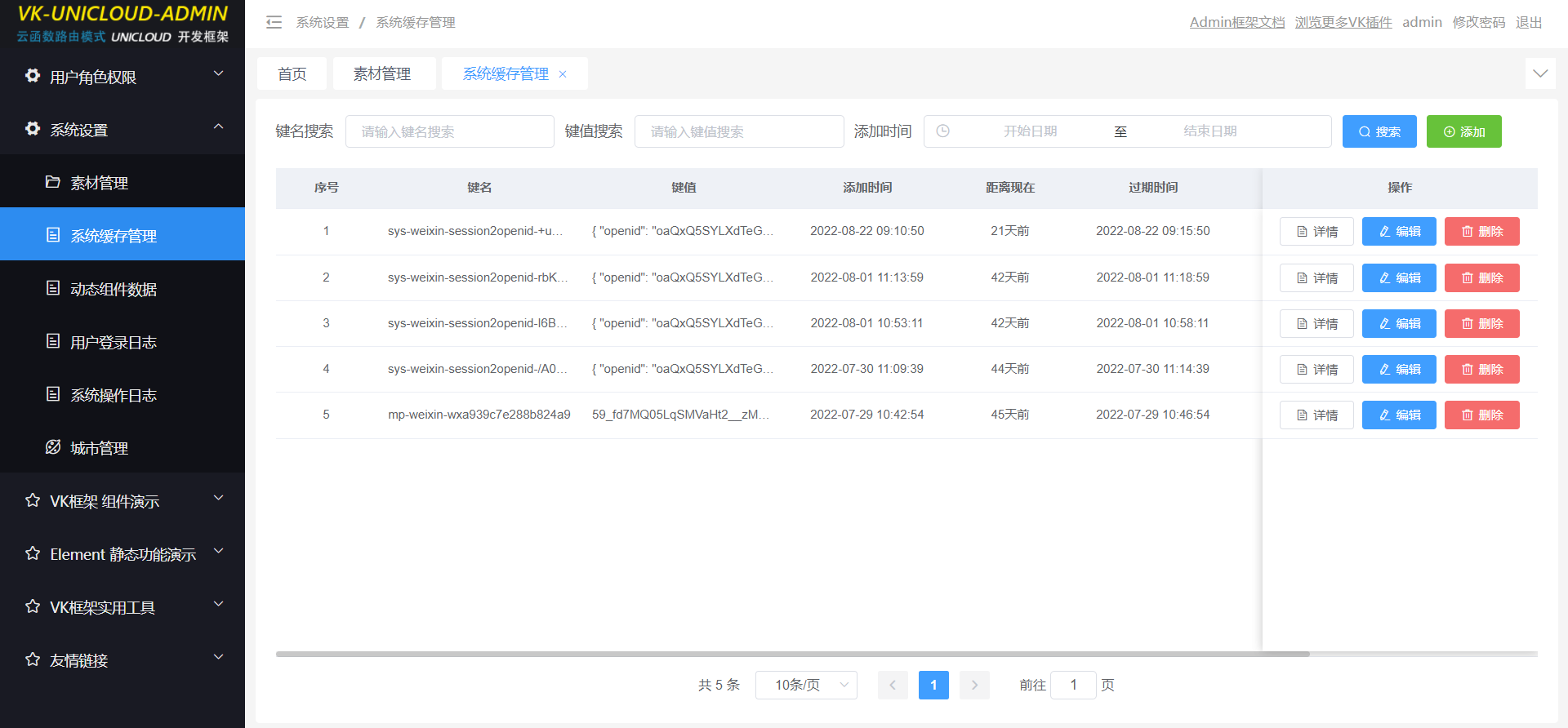Viewport: 1568px width, 728px height.
Task: Open the tab list dropdown arrow
Action: coord(1540,73)
